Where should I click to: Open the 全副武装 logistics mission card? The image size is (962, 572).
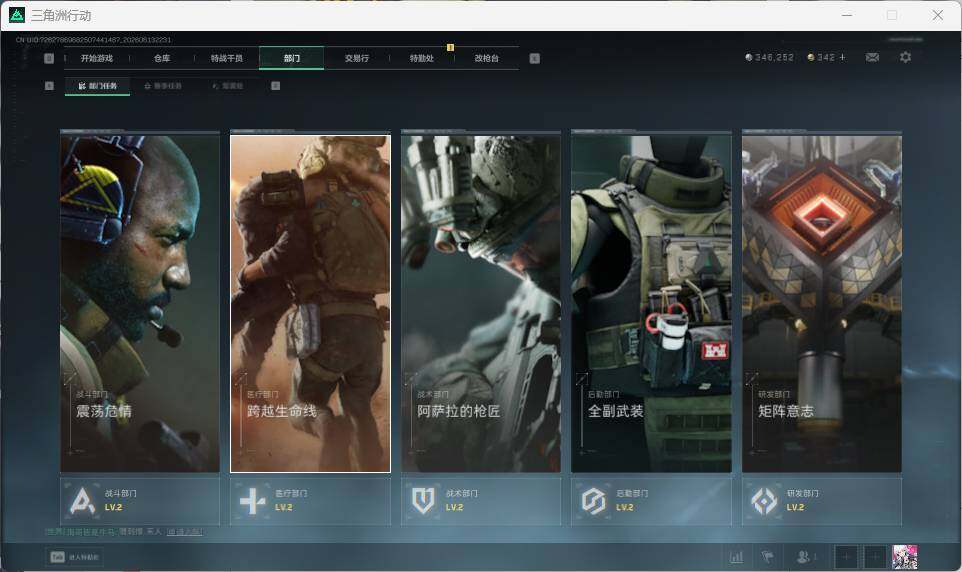pos(652,303)
